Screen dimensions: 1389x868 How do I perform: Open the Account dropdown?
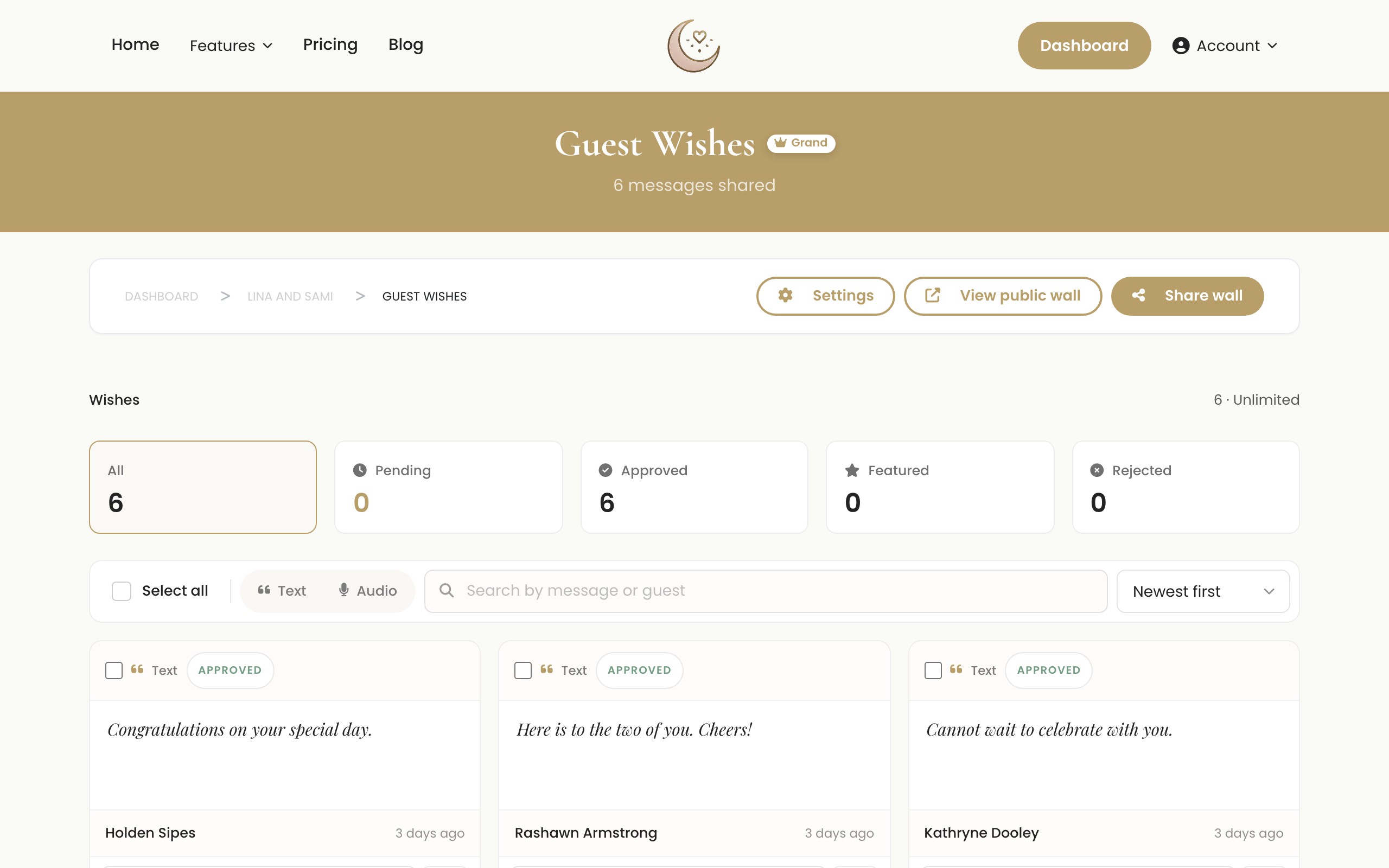click(x=1225, y=46)
